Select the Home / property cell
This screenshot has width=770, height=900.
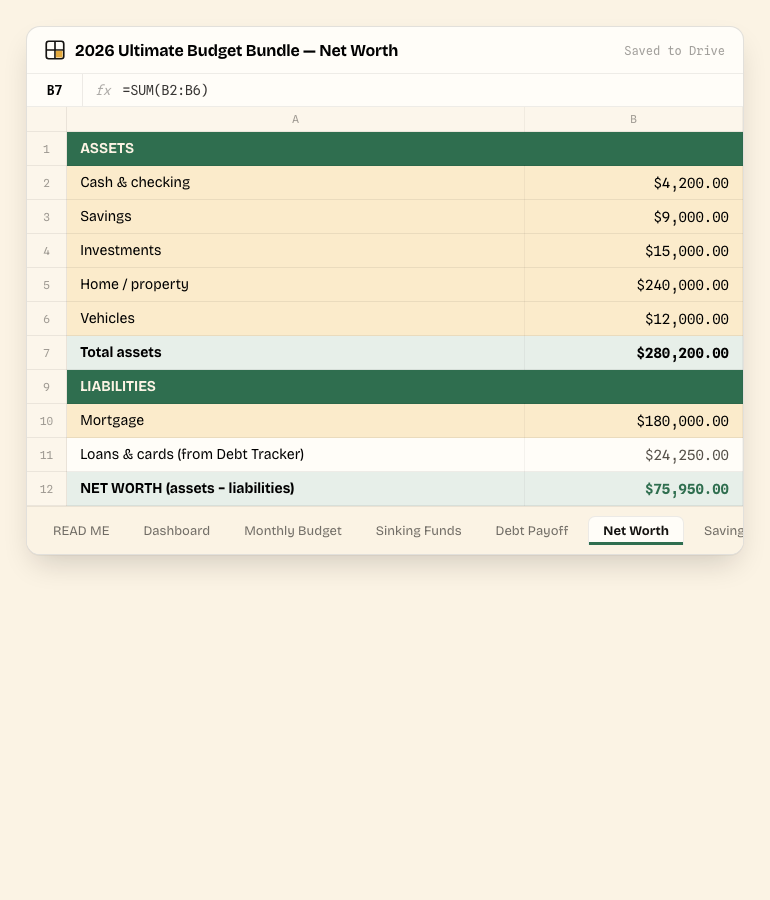[x=295, y=285]
